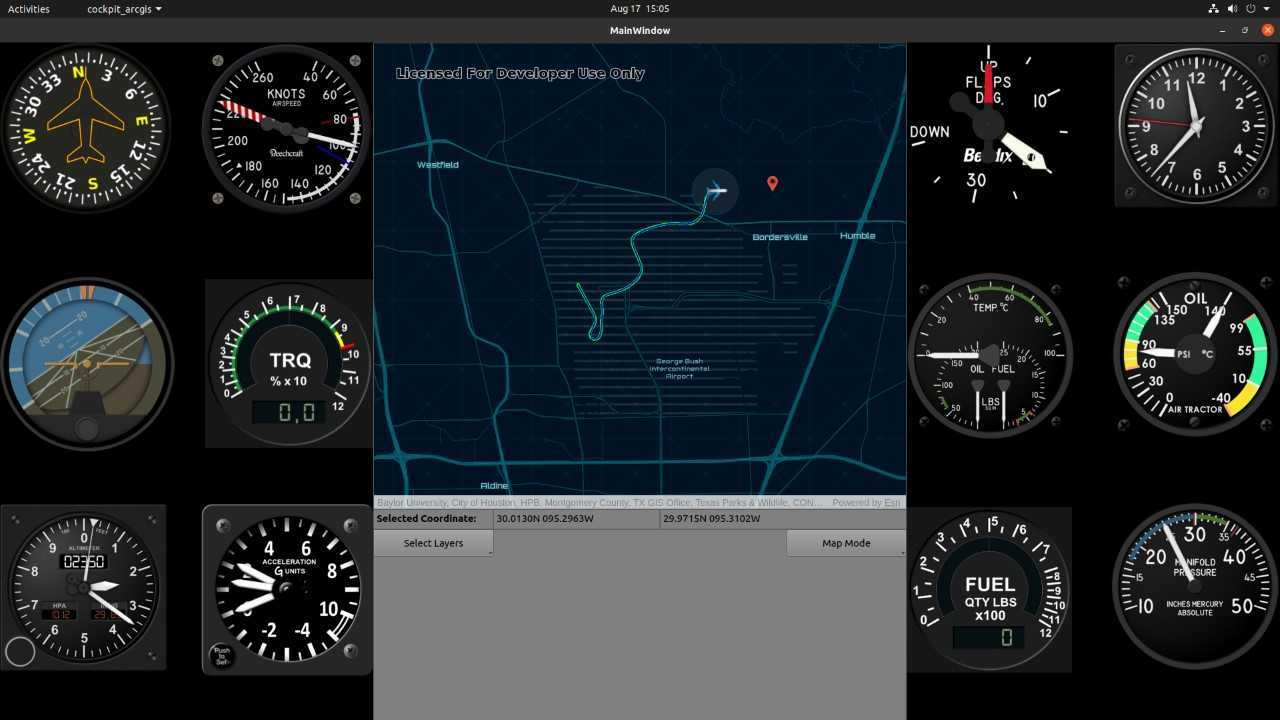1280x720 pixels.
Task: Open the network status tray icon
Action: coord(1213,9)
